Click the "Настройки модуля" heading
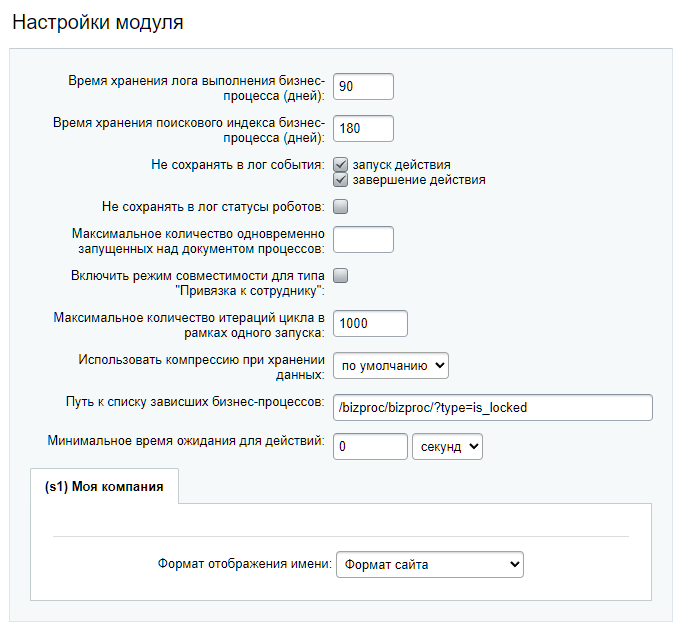Screen dimensions: 681x631 pyautogui.click(x=98, y=22)
